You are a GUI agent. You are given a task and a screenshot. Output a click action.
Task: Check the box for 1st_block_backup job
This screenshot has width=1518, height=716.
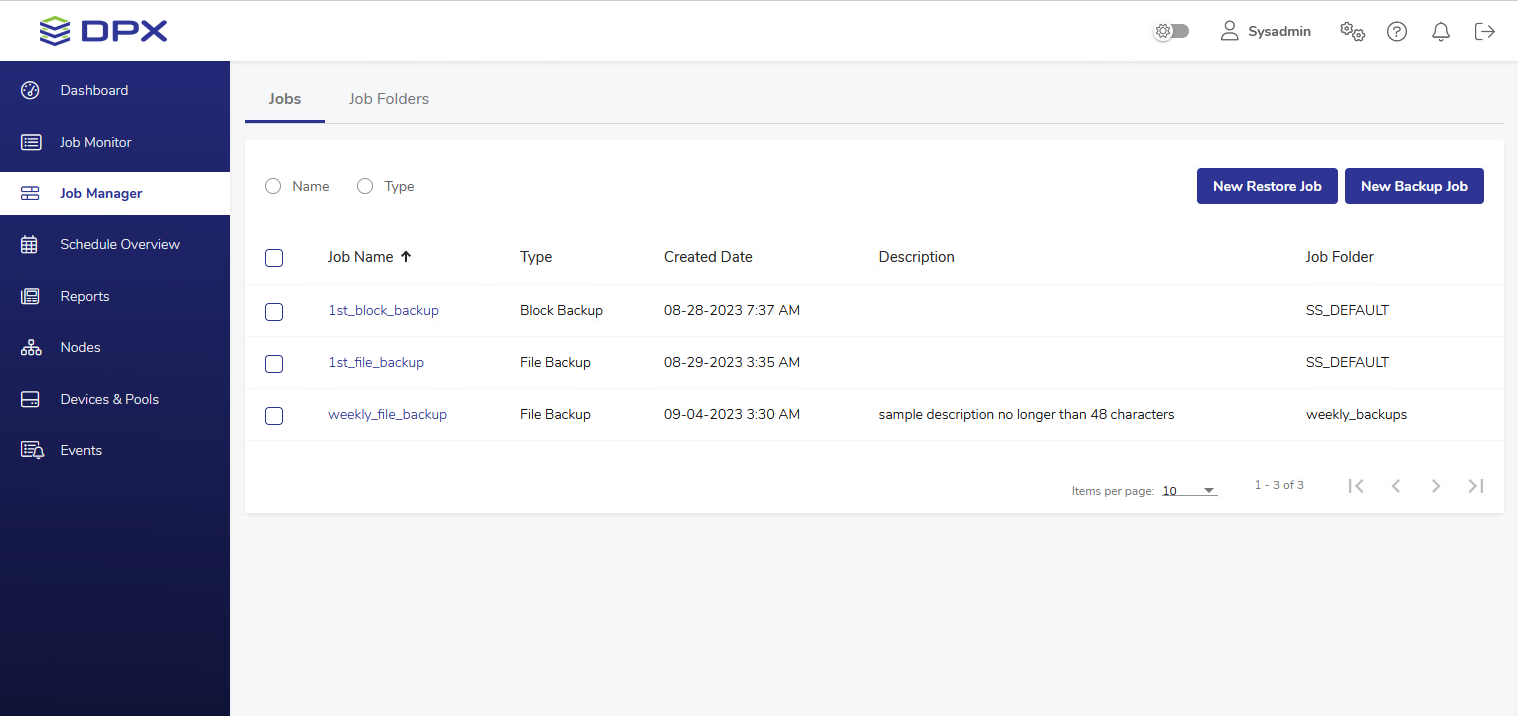[x=274, y=312]
